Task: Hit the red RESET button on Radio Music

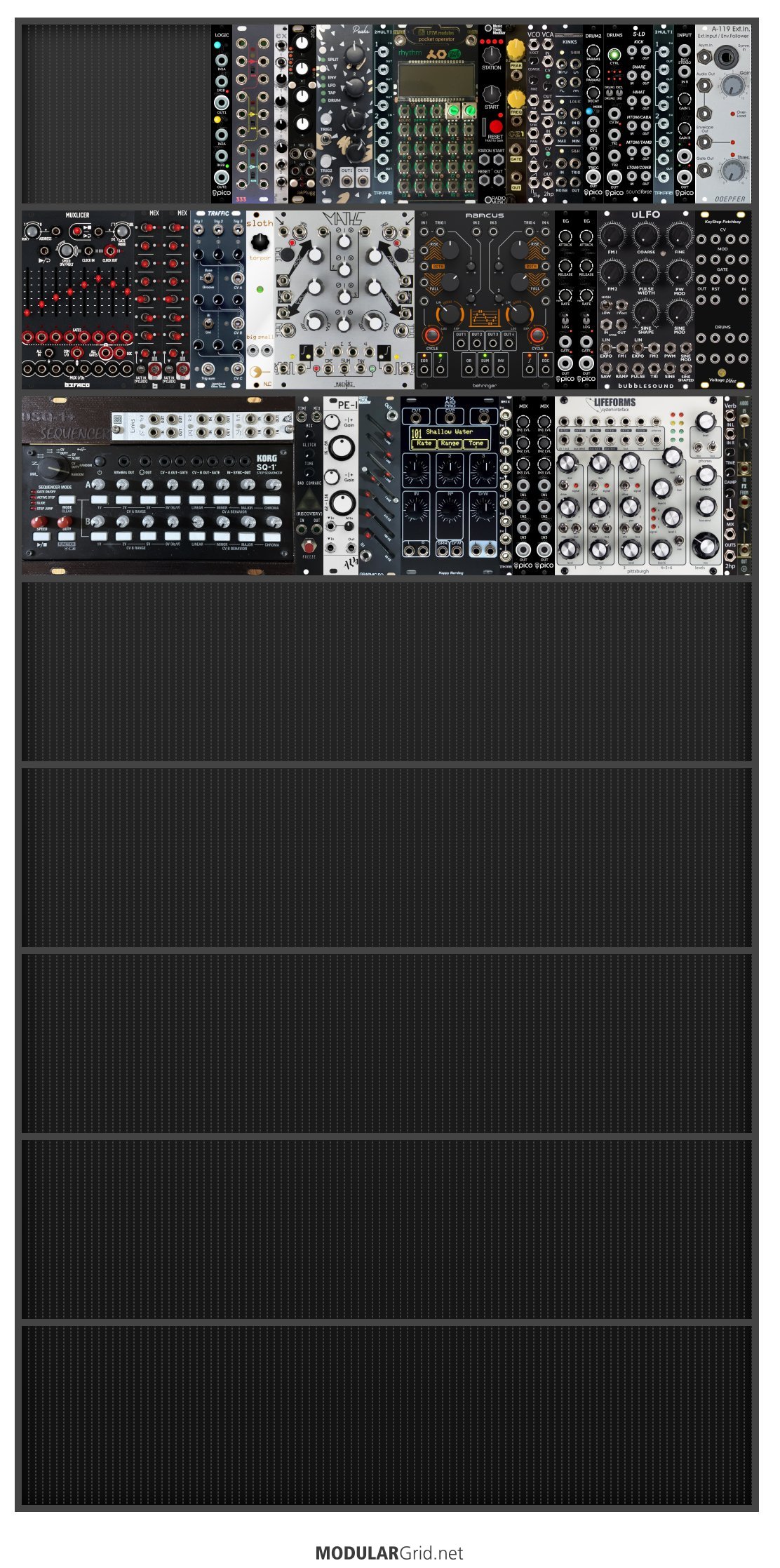Action: [x=495, y=127]
